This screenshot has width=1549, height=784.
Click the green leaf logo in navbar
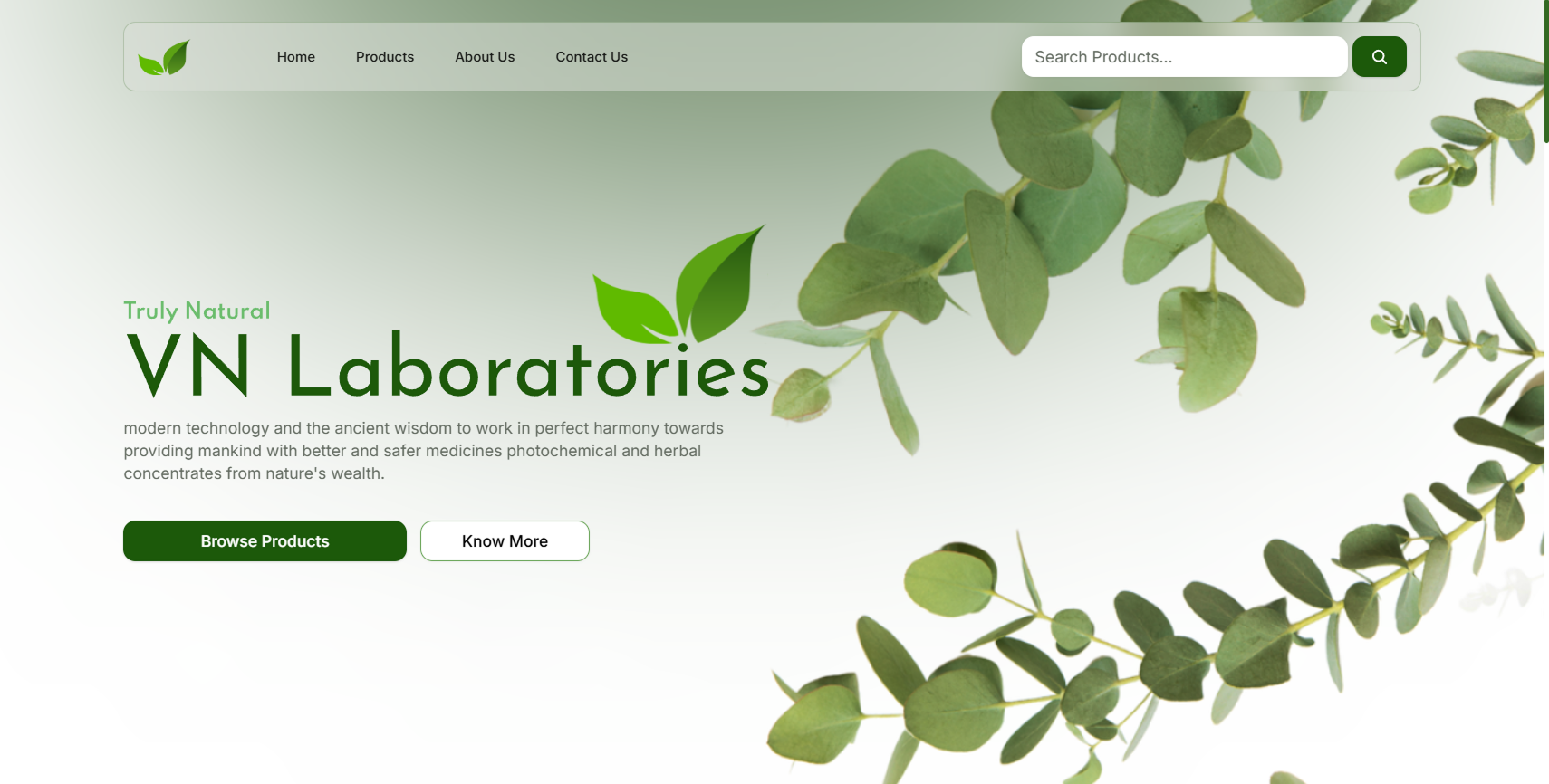pyautogui.click(x=164, y=57)
